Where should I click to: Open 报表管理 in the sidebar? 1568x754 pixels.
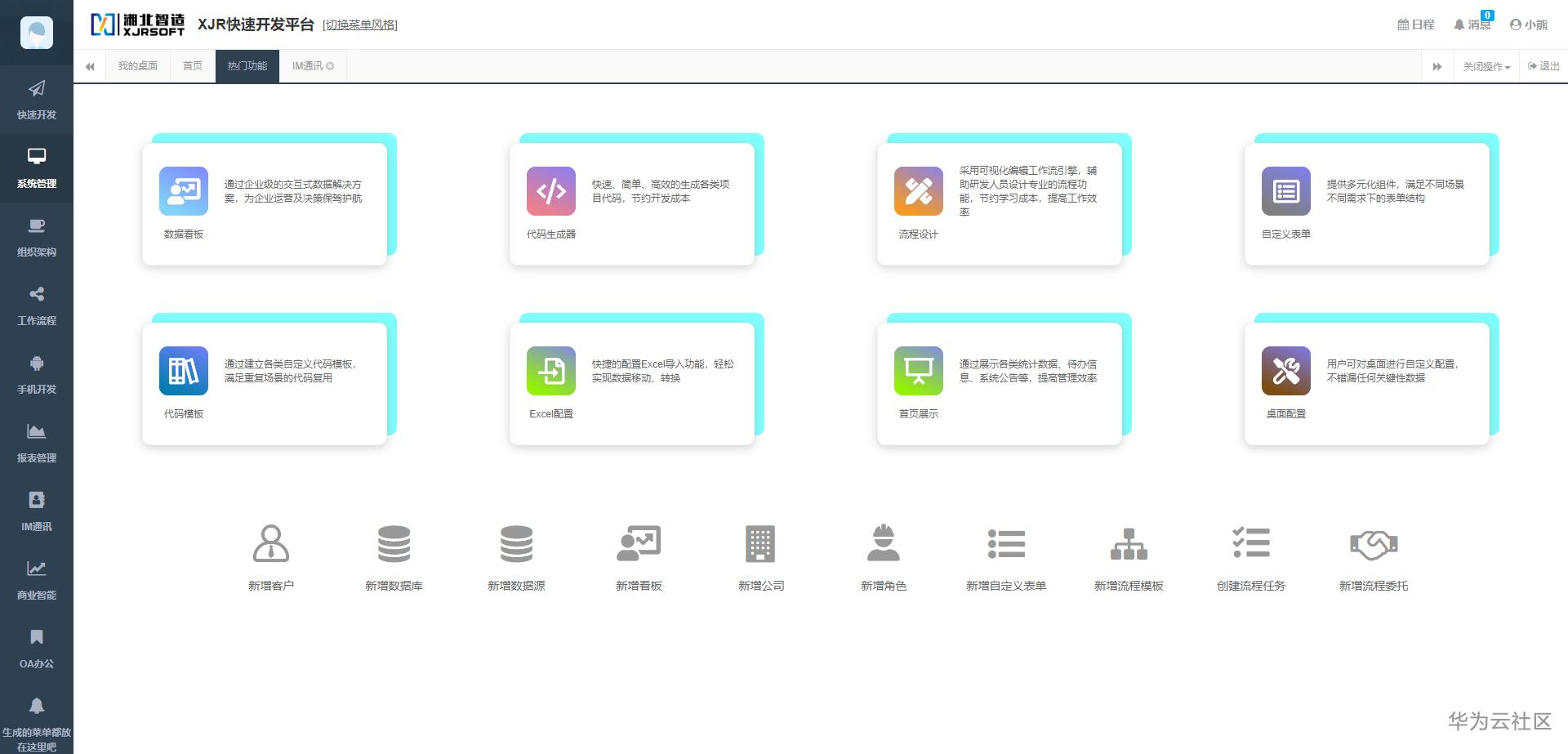pyautogui.click(x=37, y=443)
